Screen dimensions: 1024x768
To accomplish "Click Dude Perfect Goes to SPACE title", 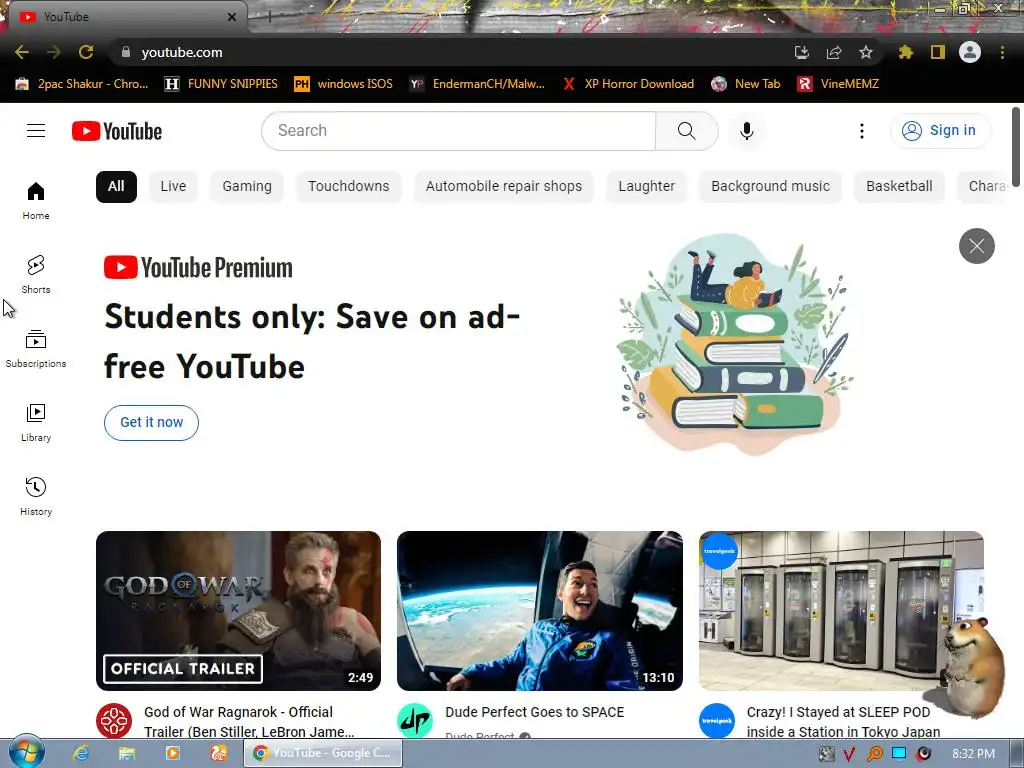I will (535, 712).
